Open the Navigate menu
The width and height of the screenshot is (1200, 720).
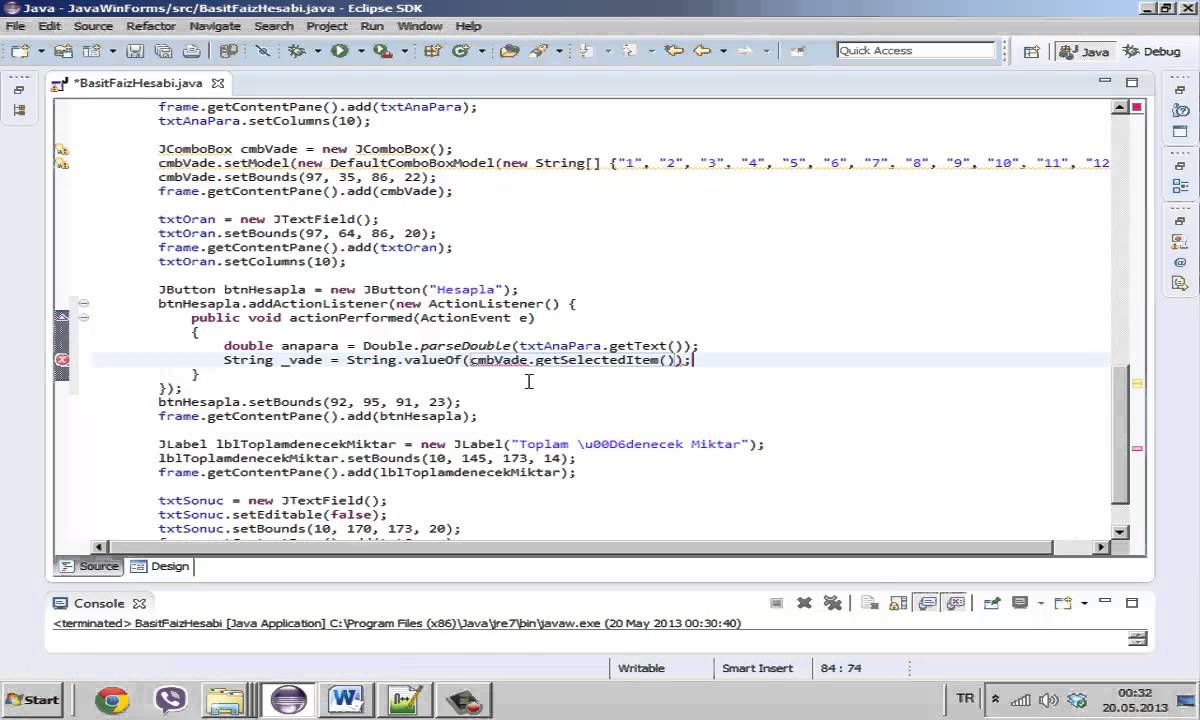tap(214, 26)
